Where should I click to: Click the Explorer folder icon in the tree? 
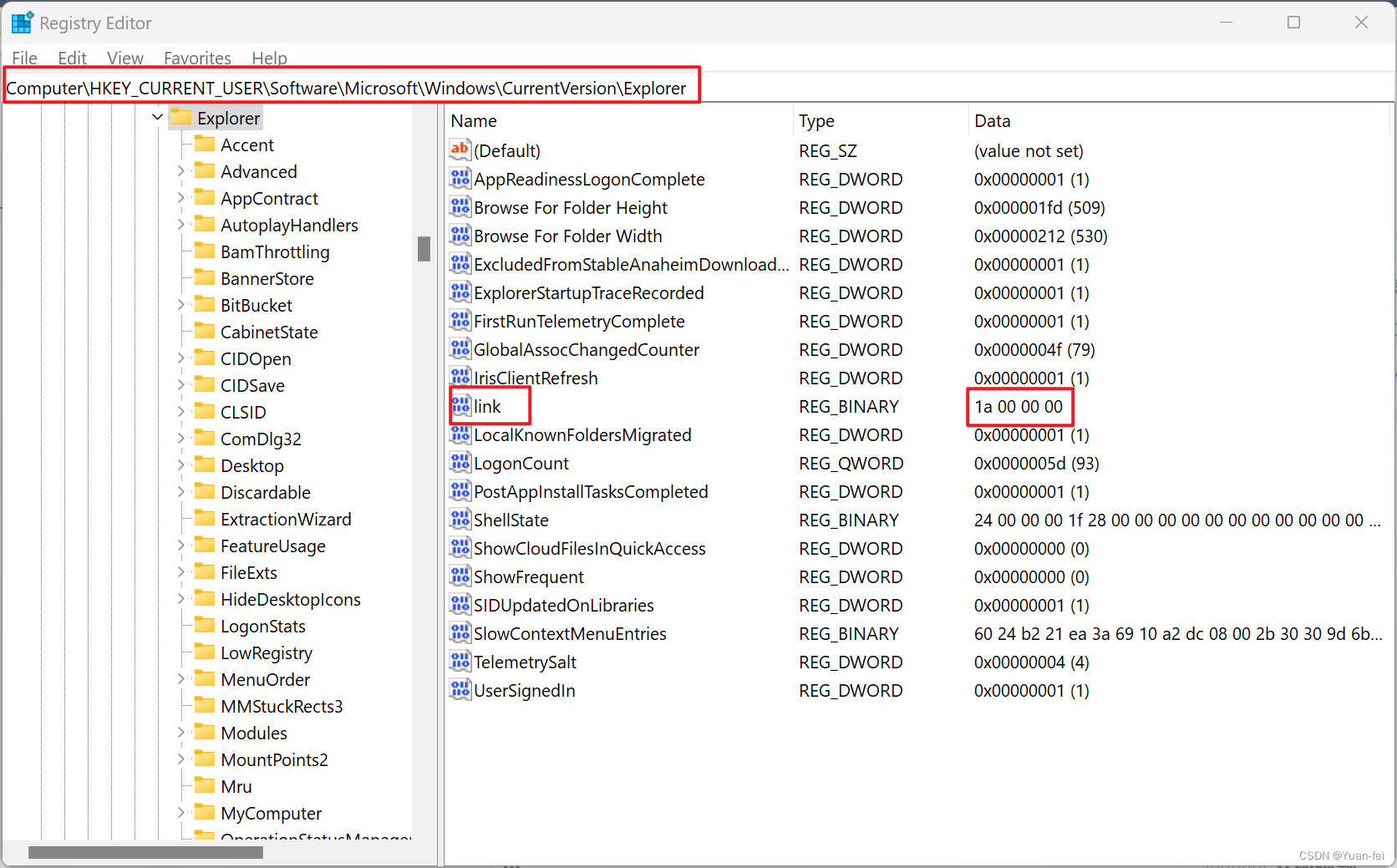pyautogui.click(x=181, y=117)
